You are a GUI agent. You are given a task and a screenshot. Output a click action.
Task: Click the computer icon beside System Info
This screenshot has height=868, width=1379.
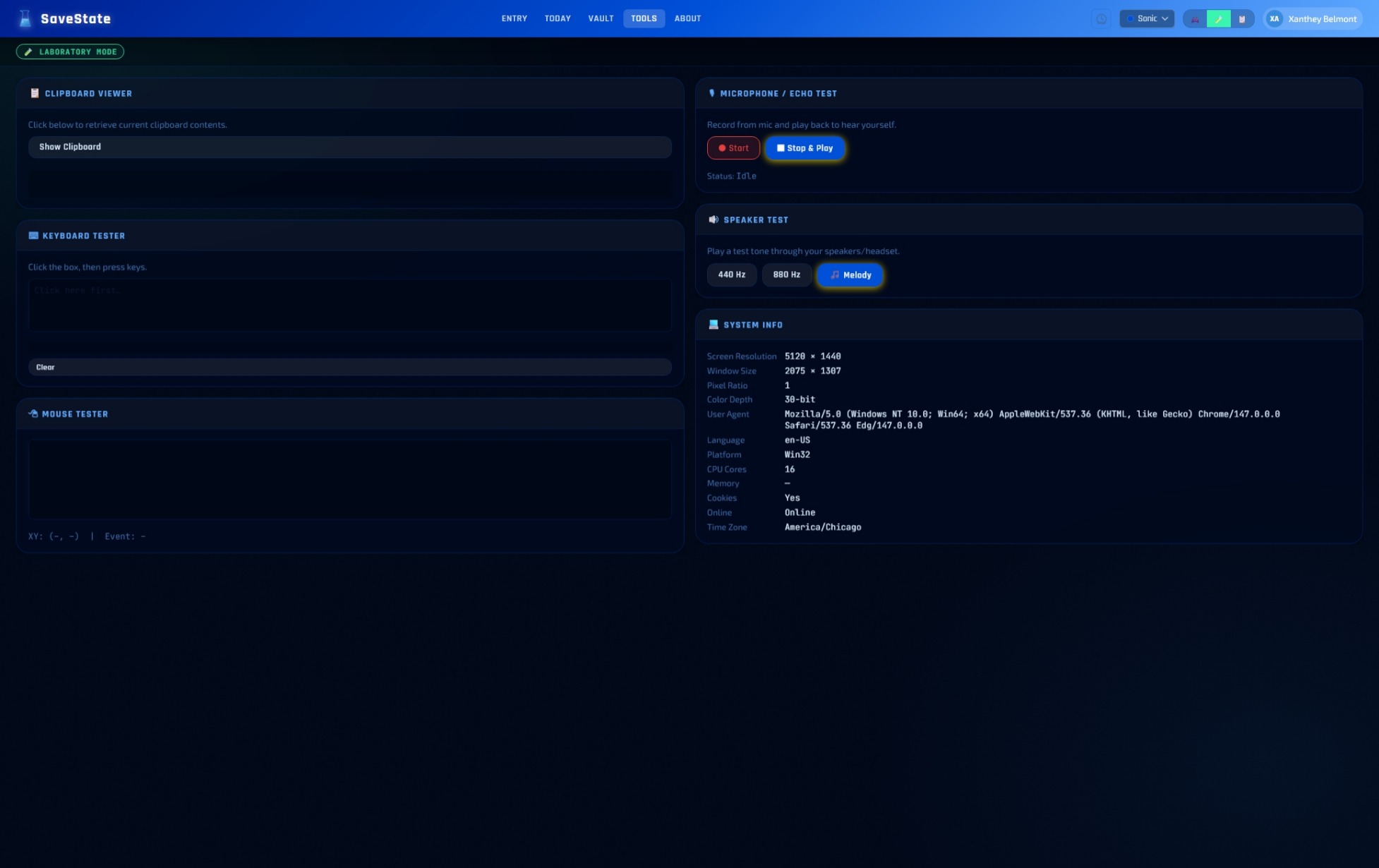tap(713, 324)
